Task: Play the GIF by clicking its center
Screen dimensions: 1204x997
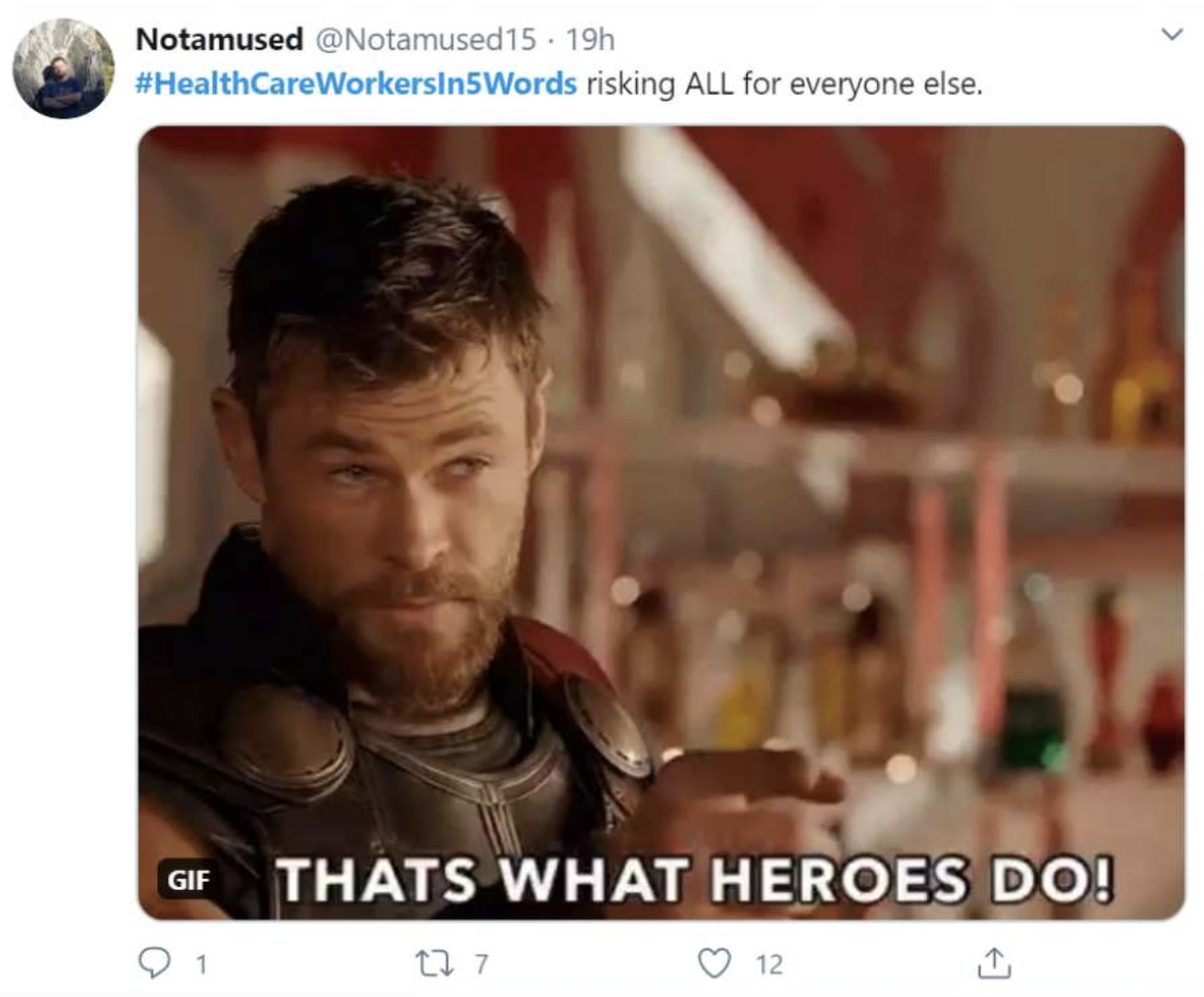Action: (x=662, y=522)
